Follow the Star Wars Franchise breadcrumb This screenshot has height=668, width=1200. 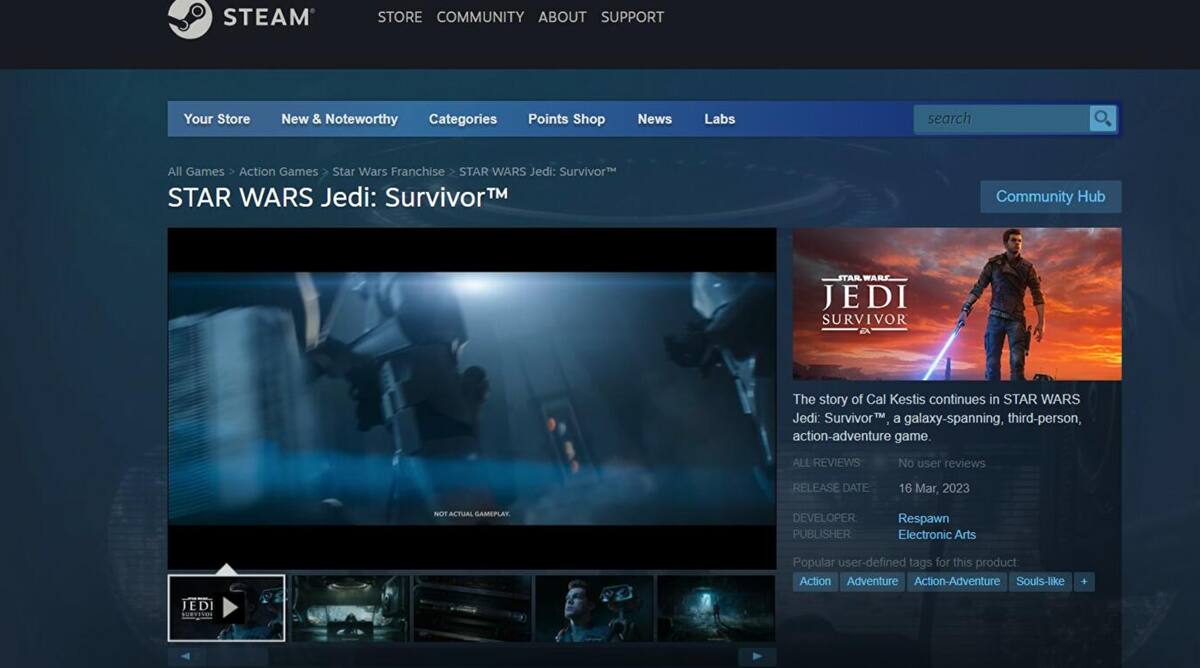388,172
